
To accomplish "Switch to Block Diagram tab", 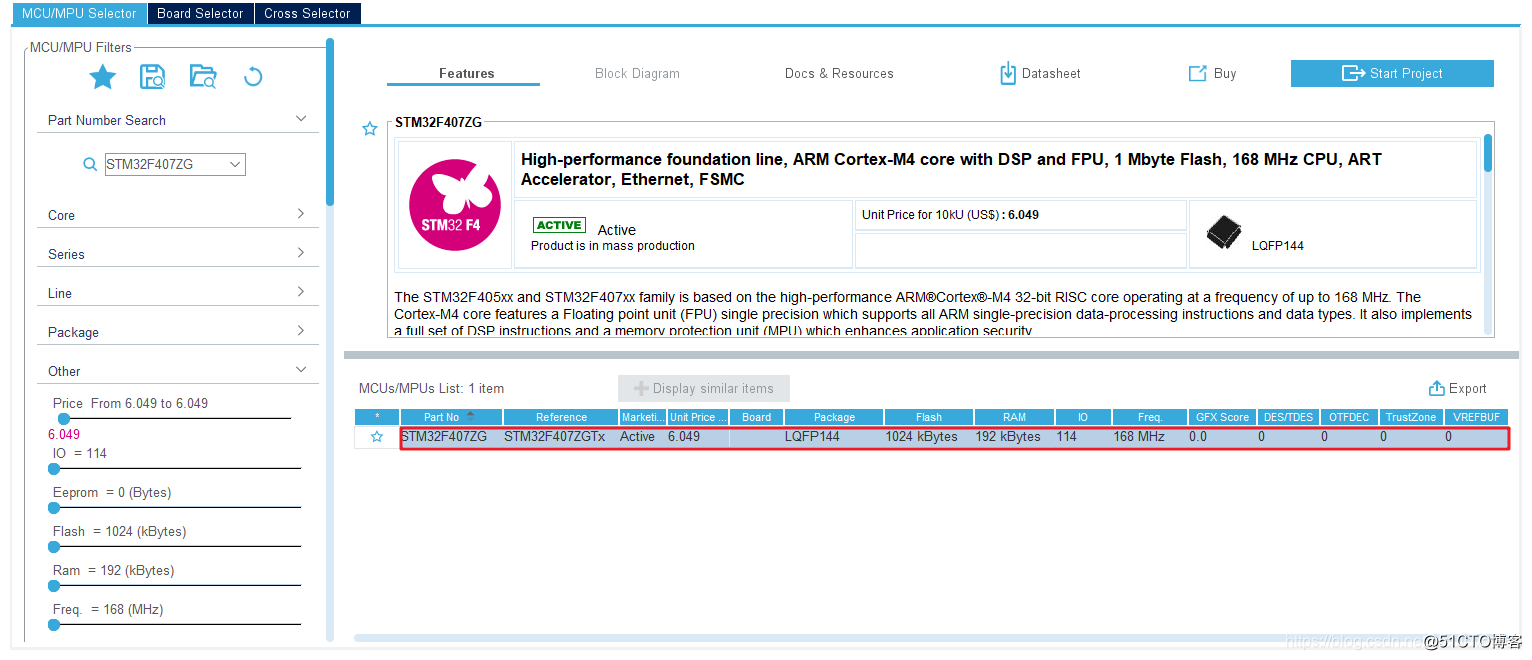I will tap(637, 73).
